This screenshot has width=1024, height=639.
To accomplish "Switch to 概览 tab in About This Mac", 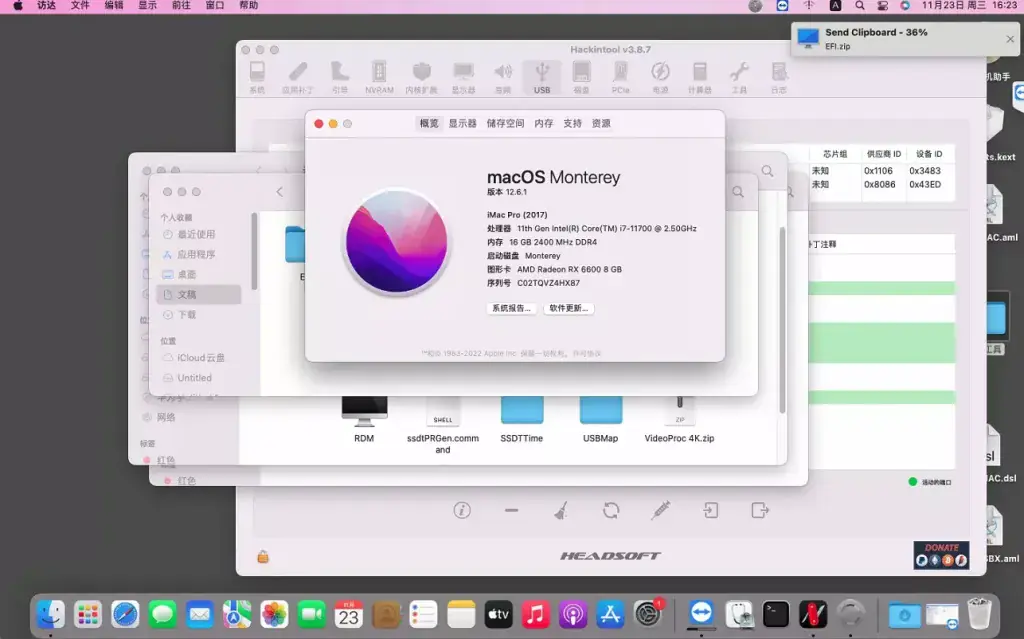I will (x=429, y=123).
